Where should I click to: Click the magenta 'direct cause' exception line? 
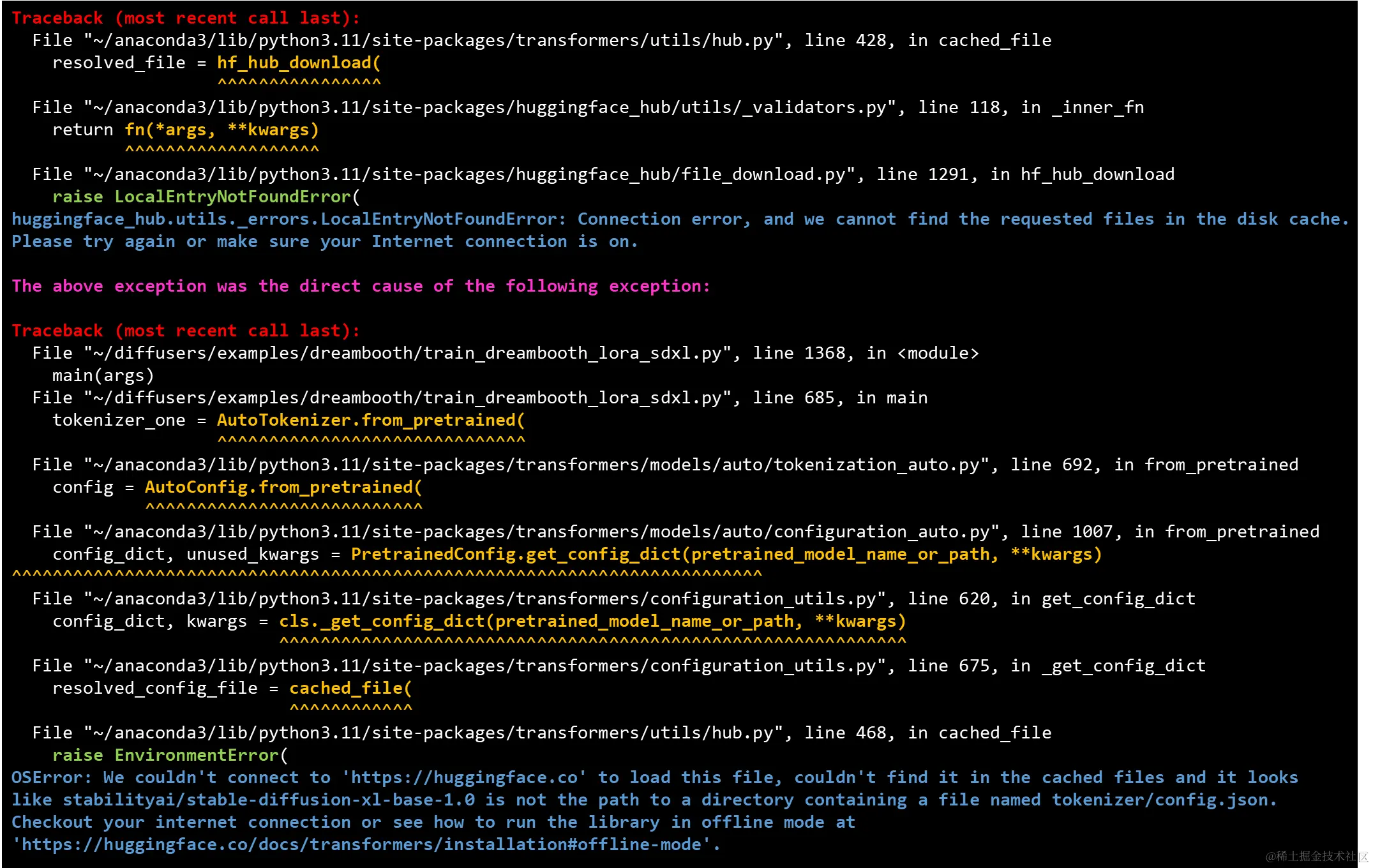point(361,286)
